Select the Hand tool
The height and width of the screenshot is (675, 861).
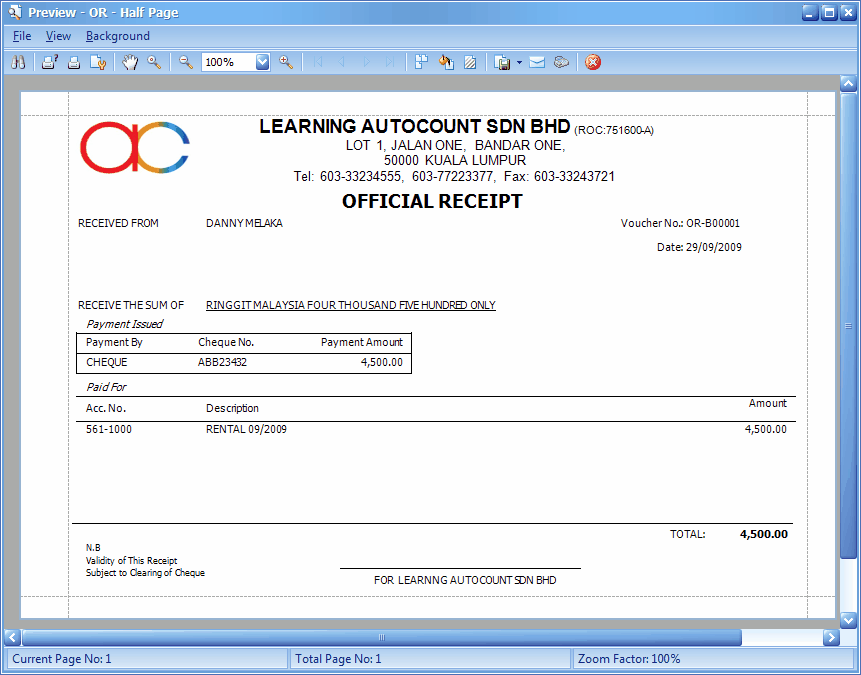tap(130, 62)
